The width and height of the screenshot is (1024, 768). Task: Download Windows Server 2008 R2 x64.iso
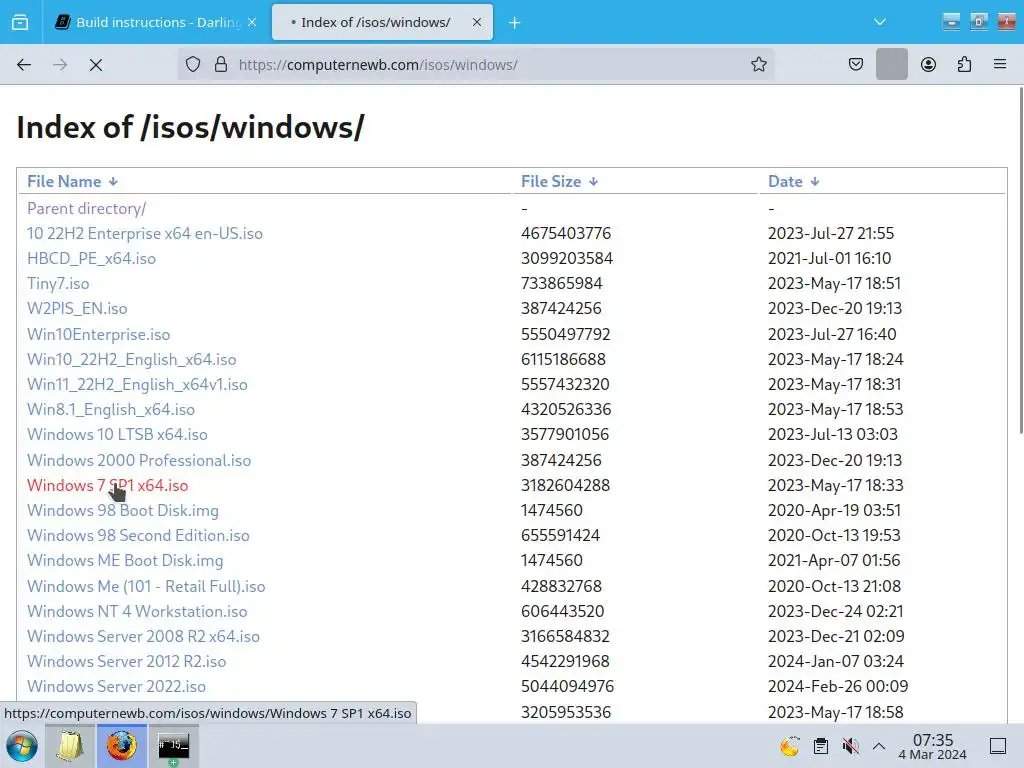coord(143,636)
